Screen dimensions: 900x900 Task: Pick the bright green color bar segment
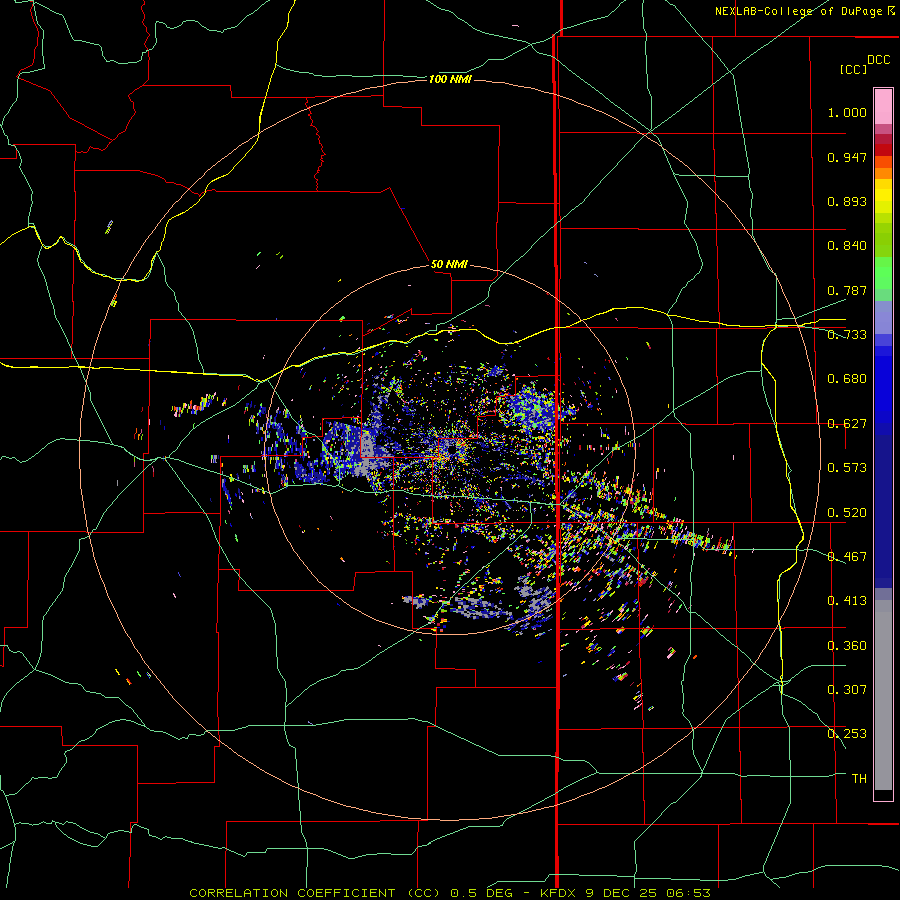click(883, 273)
